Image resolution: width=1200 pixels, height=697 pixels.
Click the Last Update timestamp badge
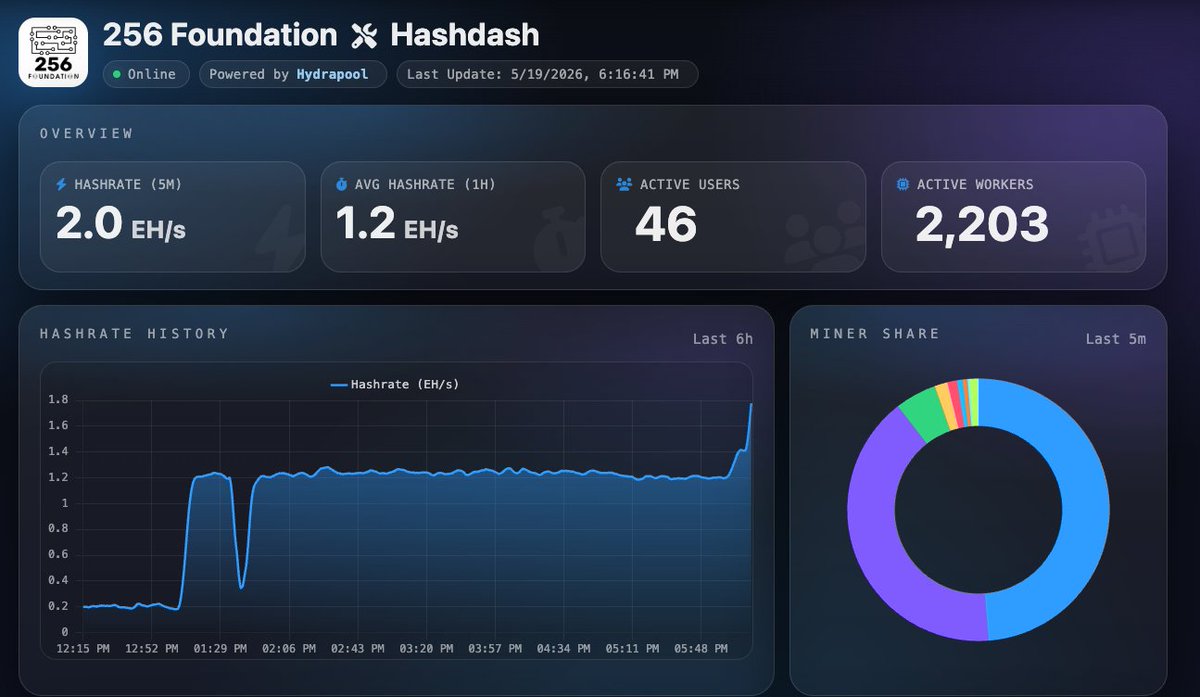547,75
